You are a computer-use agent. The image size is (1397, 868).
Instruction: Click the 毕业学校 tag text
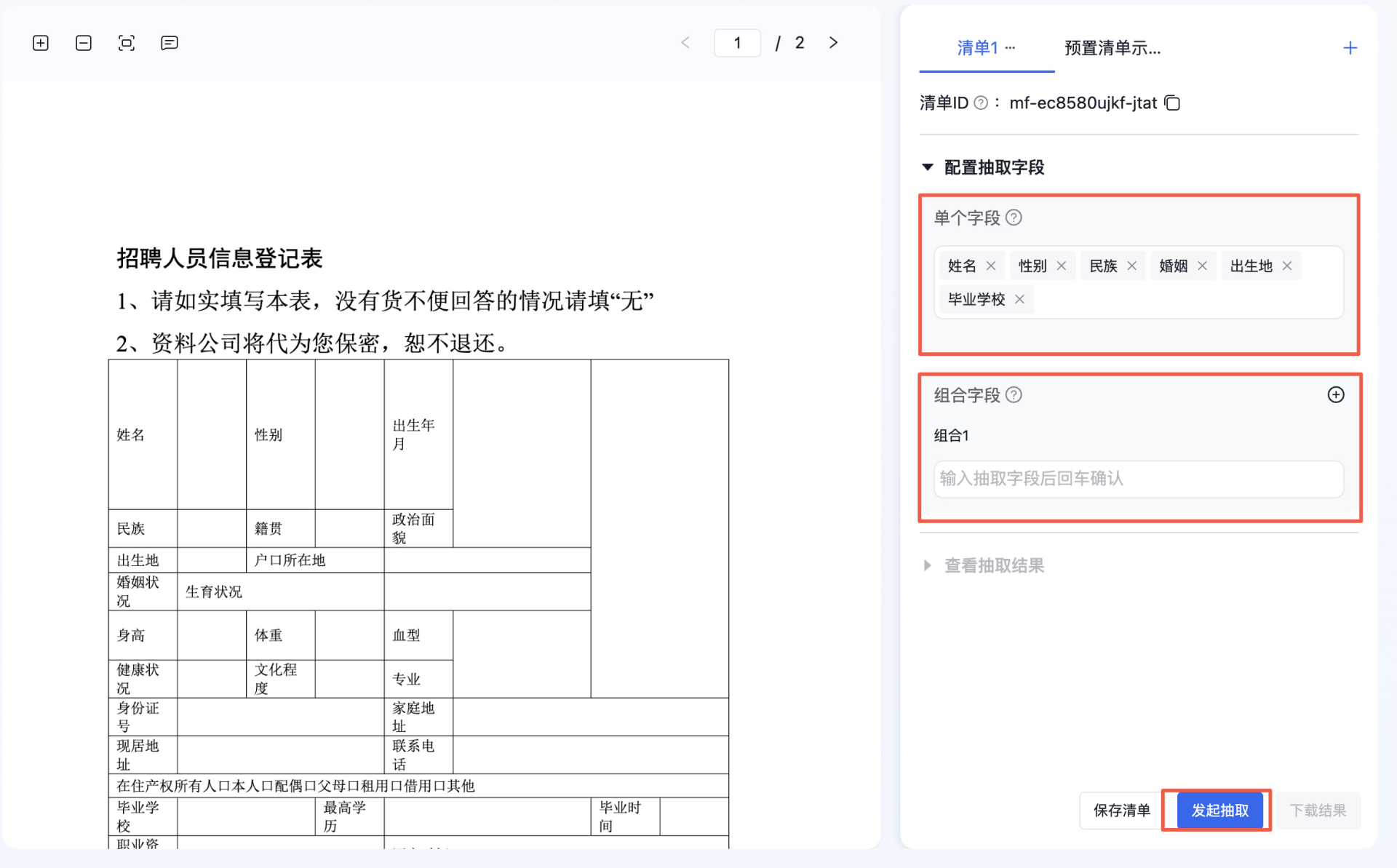[x=976, y=300]
